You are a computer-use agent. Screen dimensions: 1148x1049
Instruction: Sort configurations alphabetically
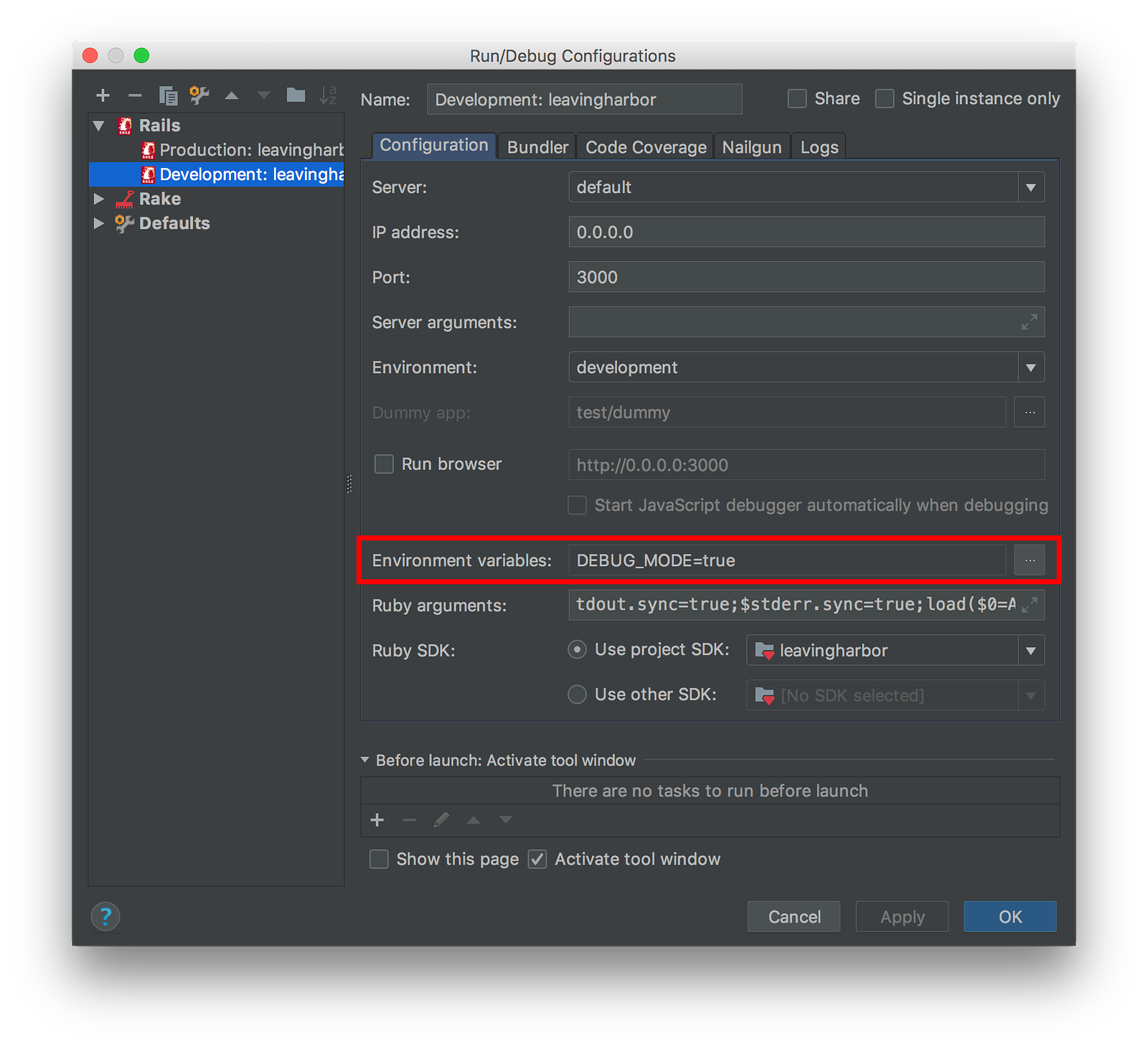(328, 94)
